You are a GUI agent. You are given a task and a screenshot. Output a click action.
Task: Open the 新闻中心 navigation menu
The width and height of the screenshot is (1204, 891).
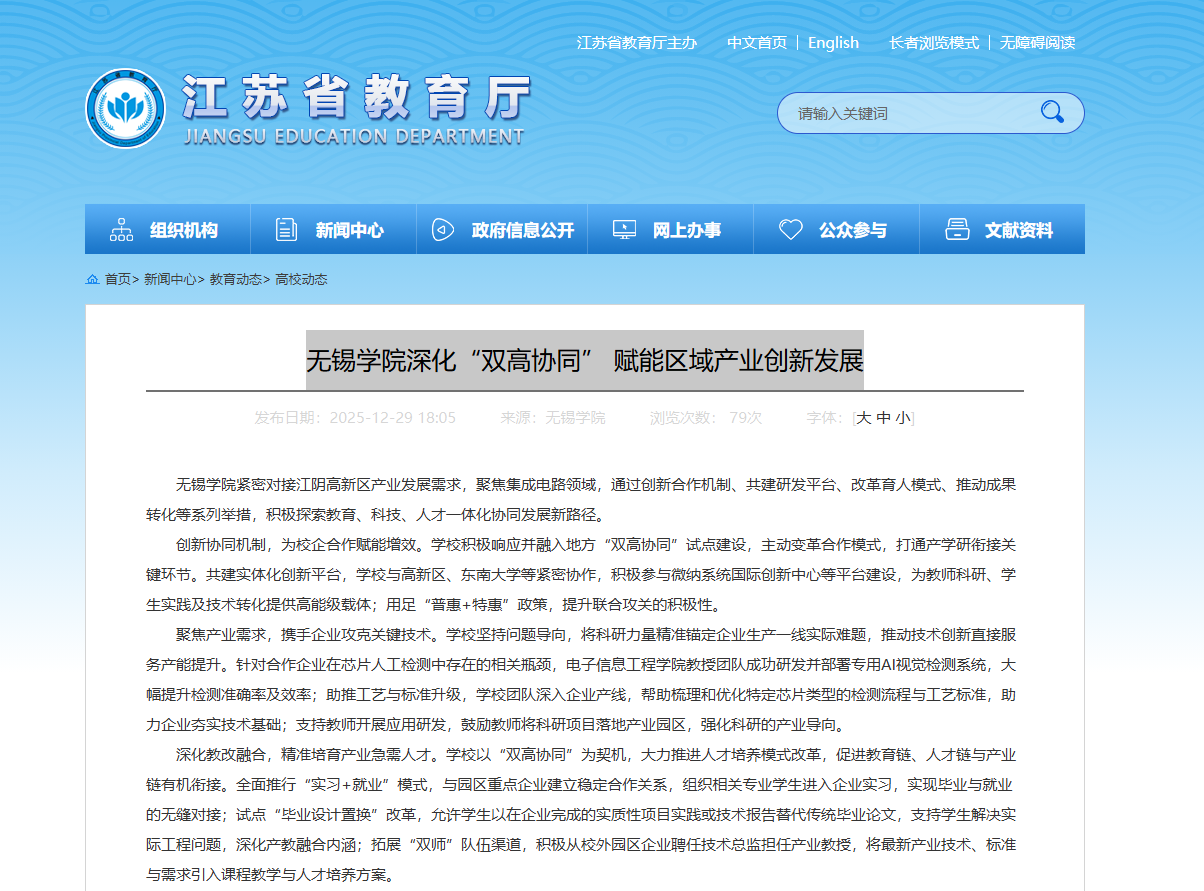click(x=349, y=230)
